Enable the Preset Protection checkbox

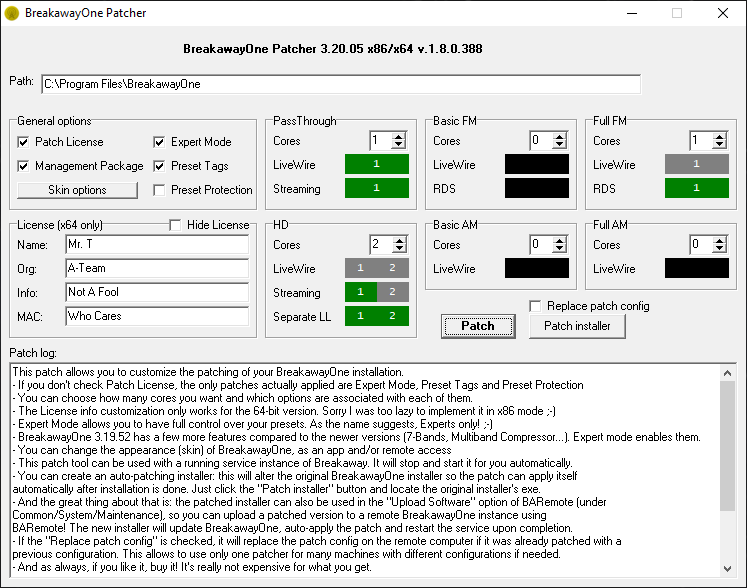pos(160,189)
